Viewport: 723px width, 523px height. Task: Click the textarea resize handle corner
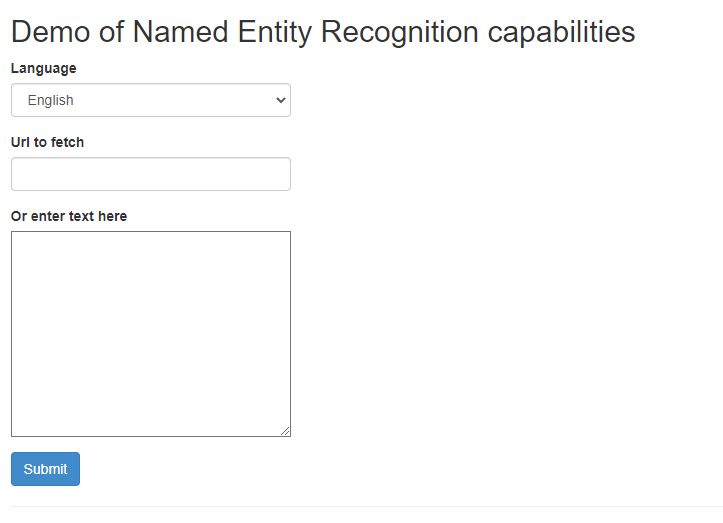[x=286, y=432]
